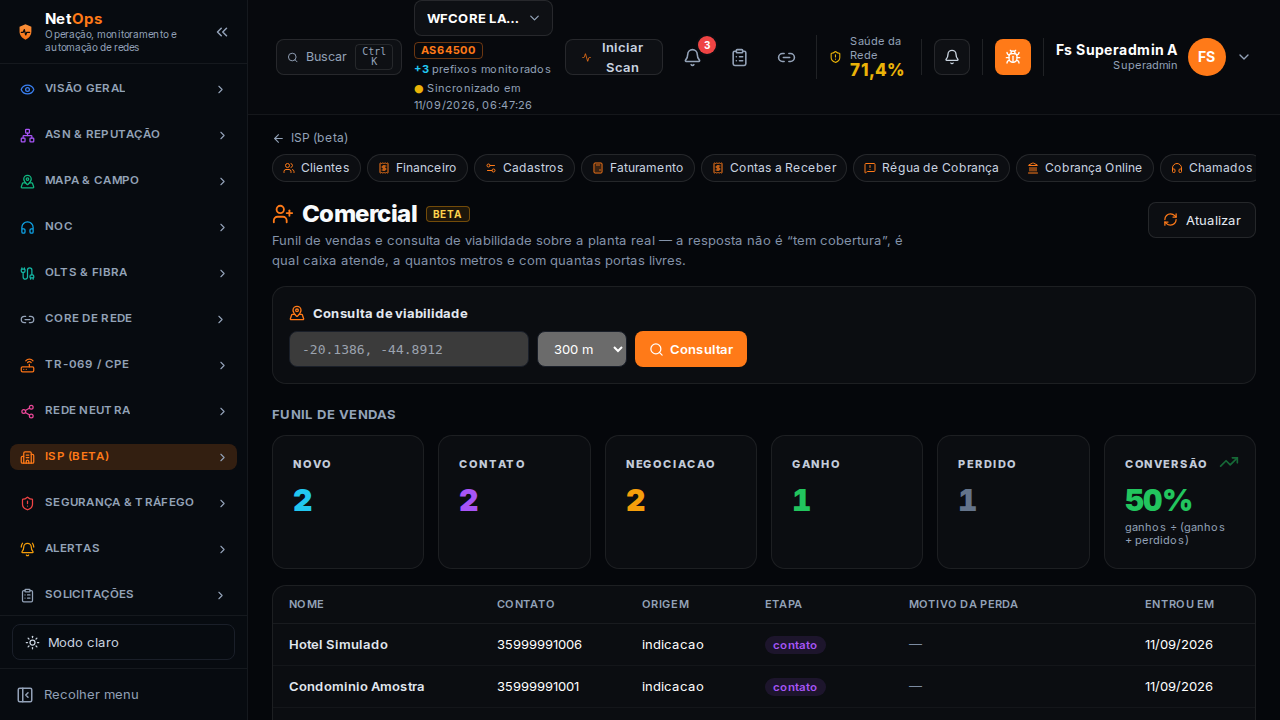Click the eye icon for Visão Geral
The width and height of the screenshot is (1280, 720).
tap(28, 89)
